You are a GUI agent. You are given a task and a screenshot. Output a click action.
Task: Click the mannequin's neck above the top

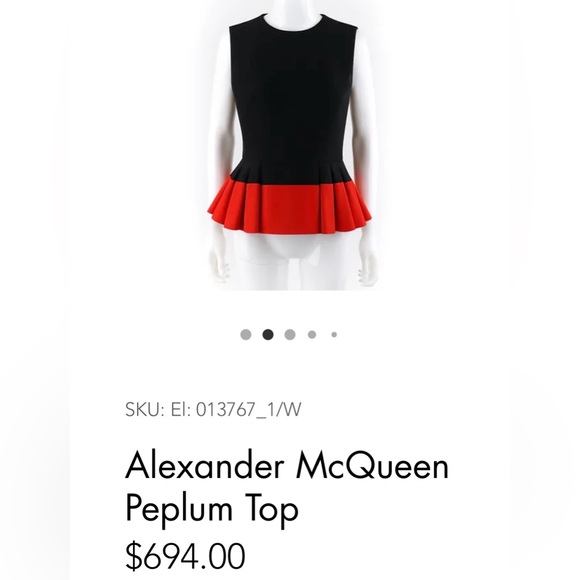coord(292,11)
